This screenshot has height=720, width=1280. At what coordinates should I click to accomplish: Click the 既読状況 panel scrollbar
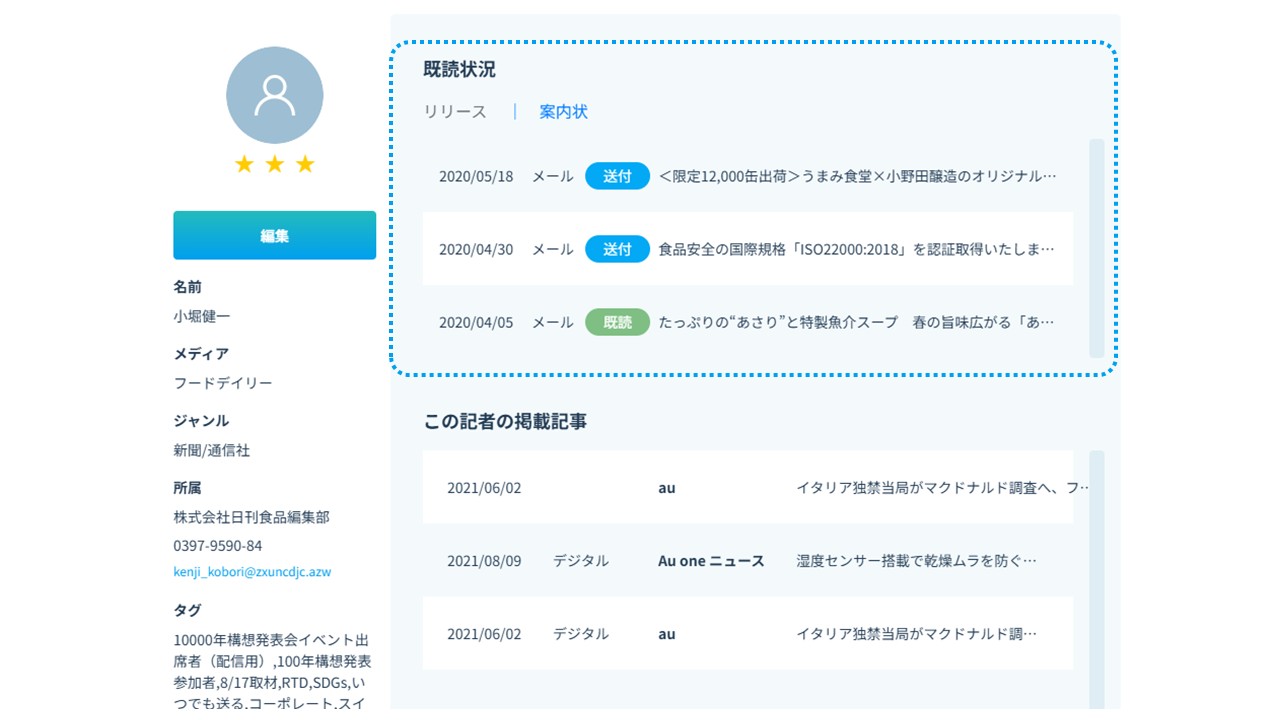coord(1096,248)
